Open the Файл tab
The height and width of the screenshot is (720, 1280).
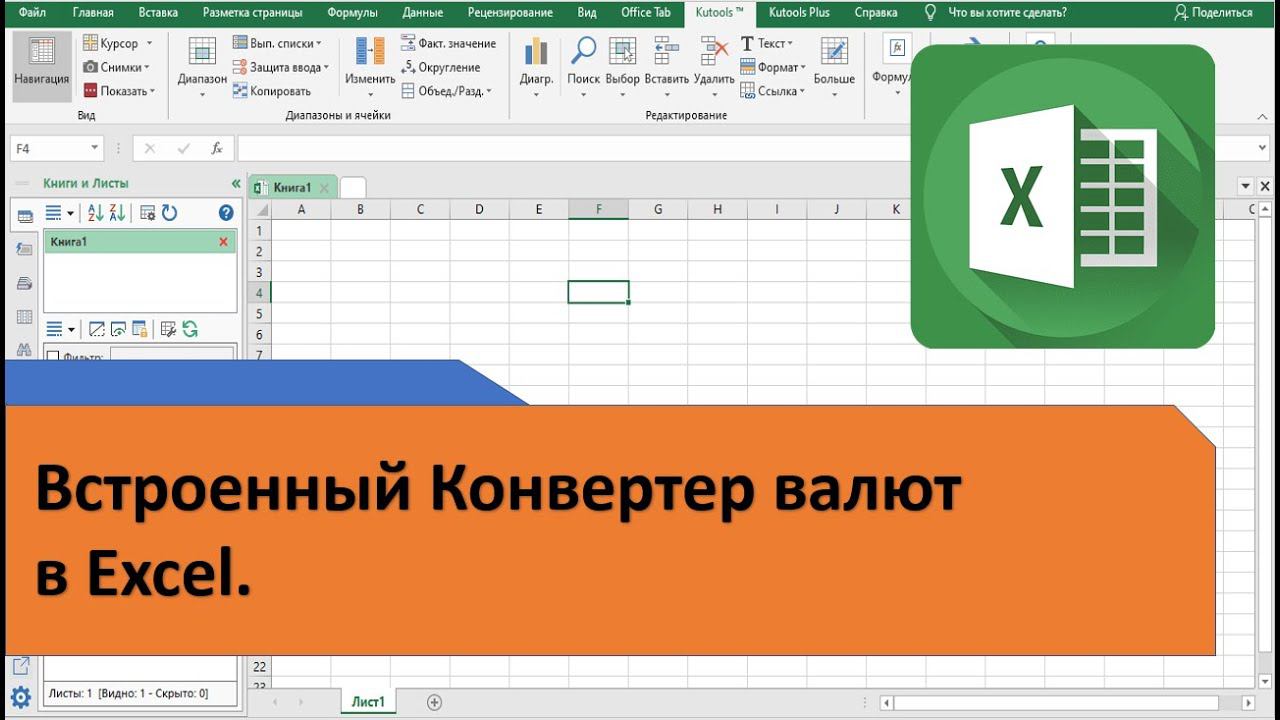point(32,13)
